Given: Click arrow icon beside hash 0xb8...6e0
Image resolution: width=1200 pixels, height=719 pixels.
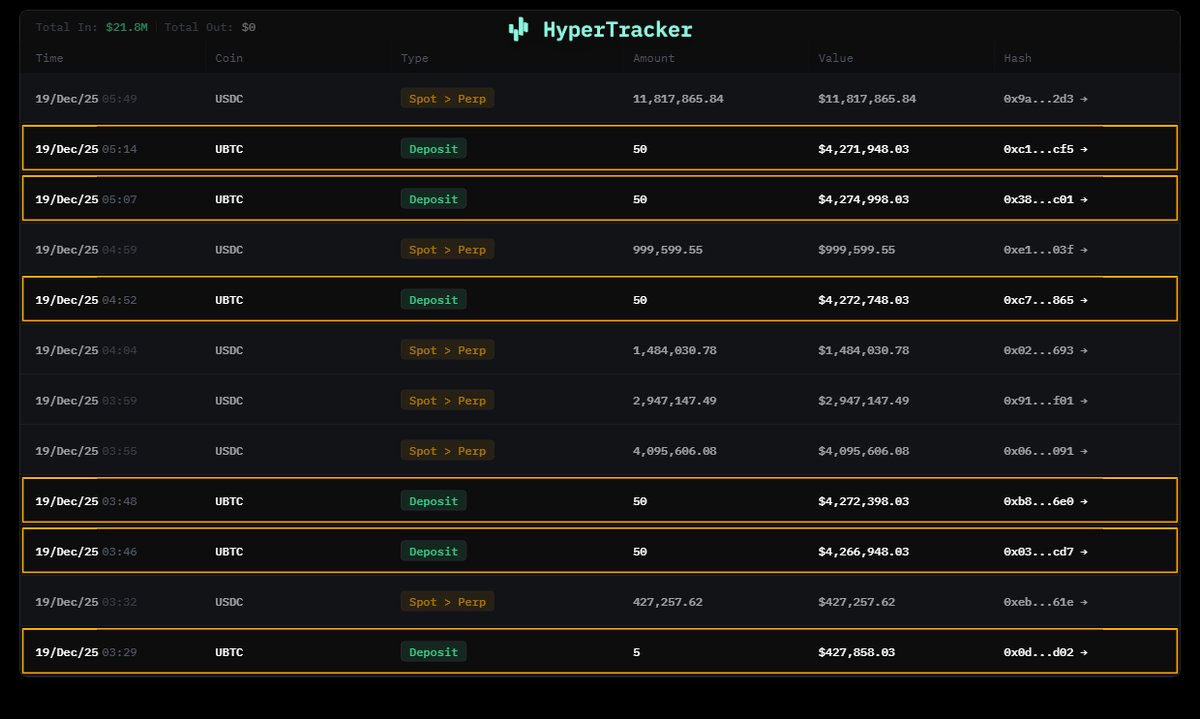Looking at the screenshot, I should [1084, 501].
